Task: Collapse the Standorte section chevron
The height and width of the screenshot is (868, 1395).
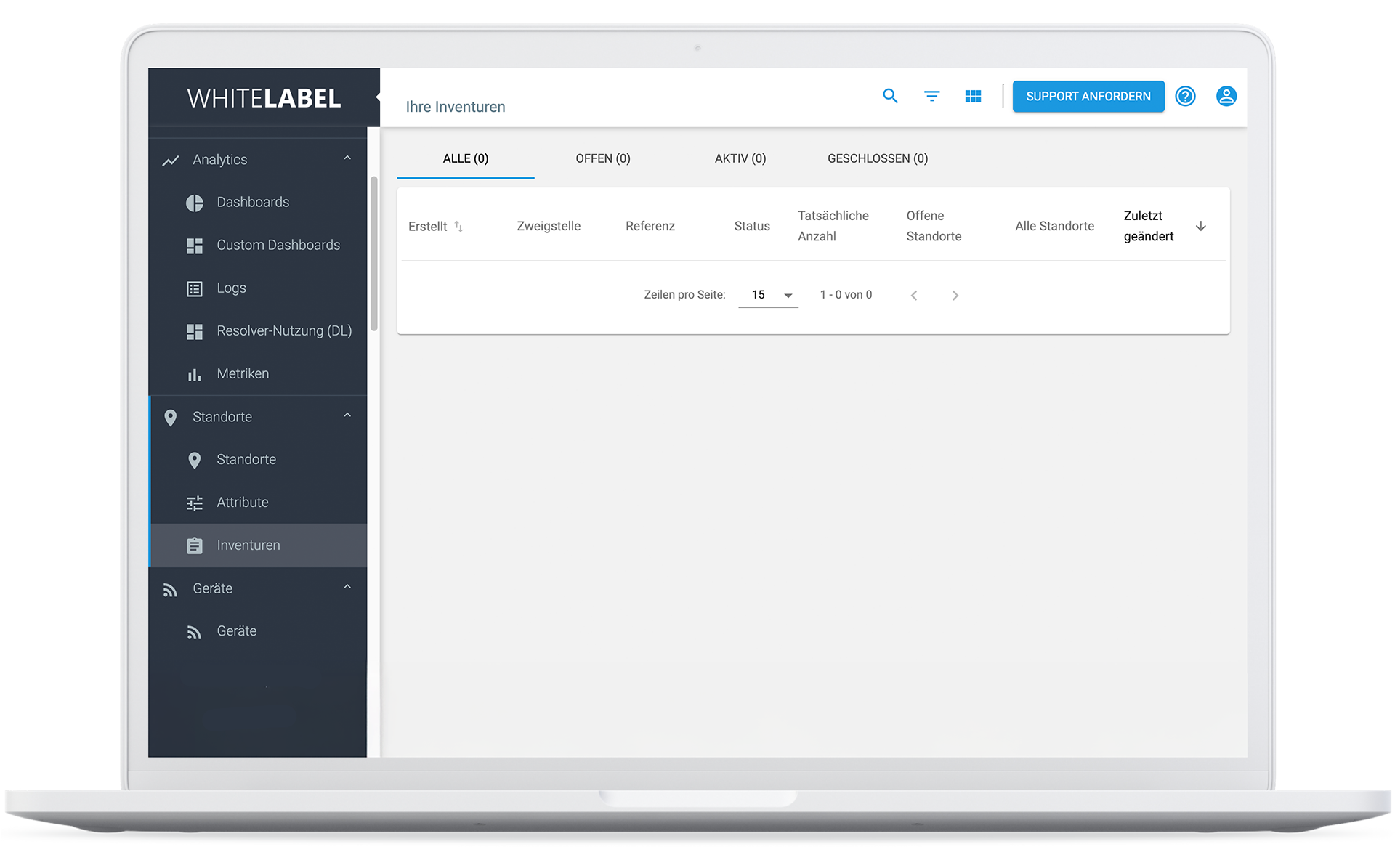Action: tap(347, 415)
